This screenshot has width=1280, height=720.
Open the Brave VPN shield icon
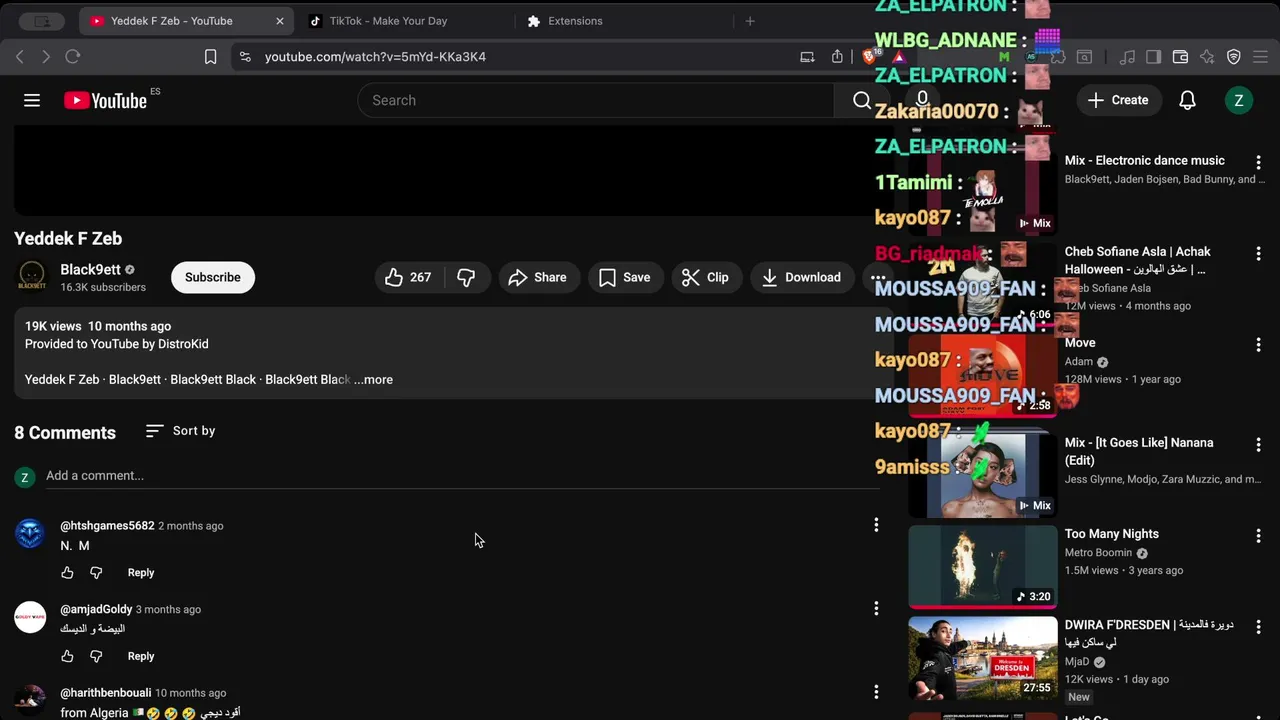point(1234,57)
